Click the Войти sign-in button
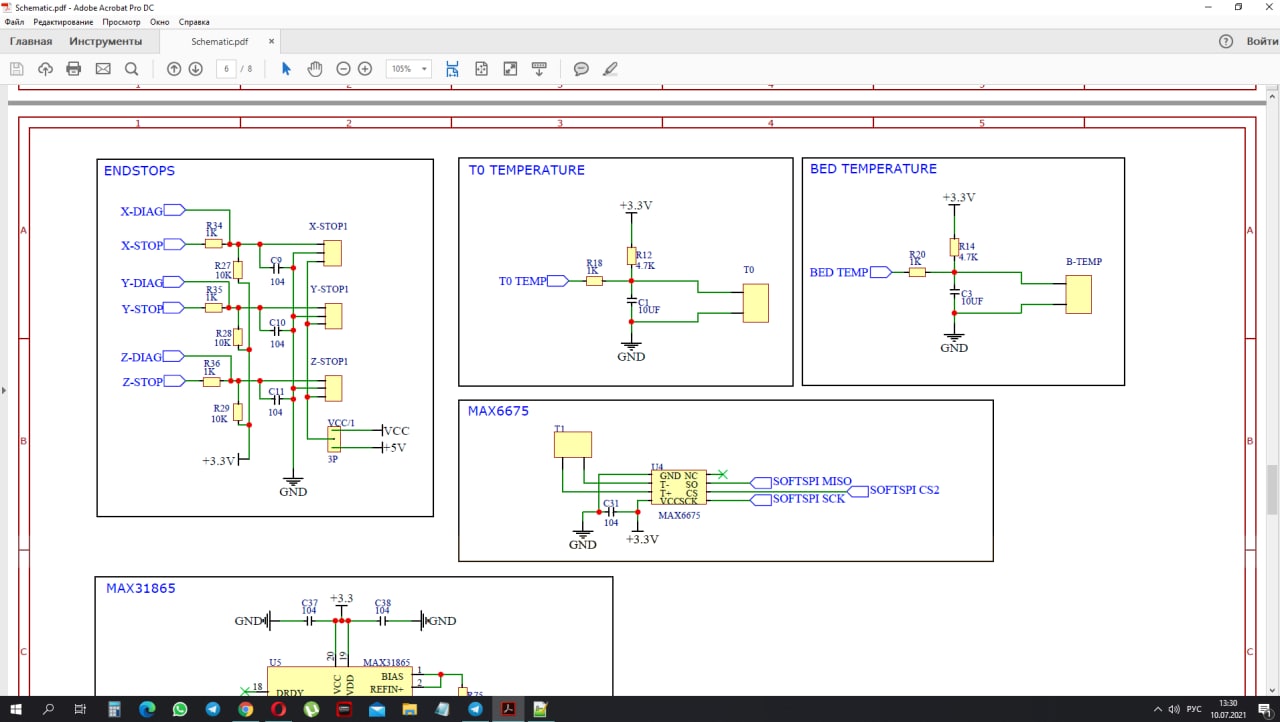Screen dimensions: 1280x722 [x=1262, y=41]
